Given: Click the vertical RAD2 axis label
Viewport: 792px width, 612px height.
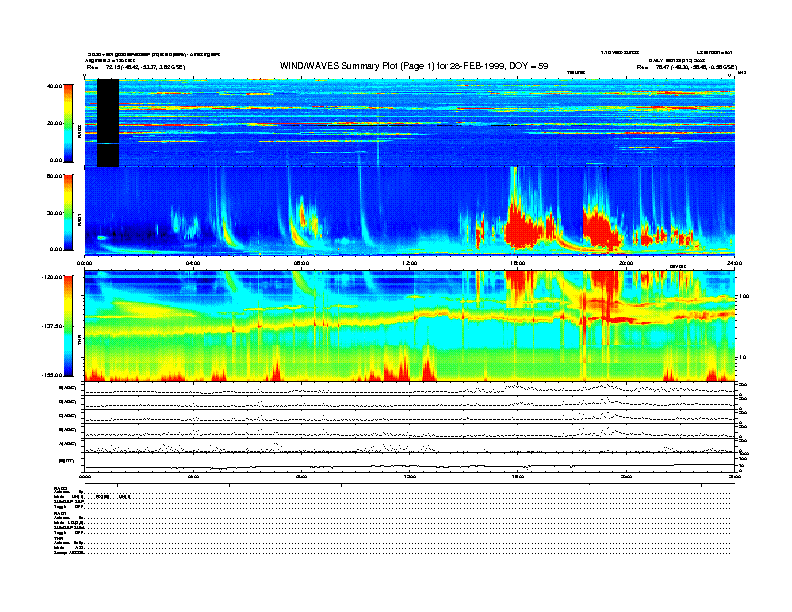Looking at the screenshot, I should click(x=79, y=132).
